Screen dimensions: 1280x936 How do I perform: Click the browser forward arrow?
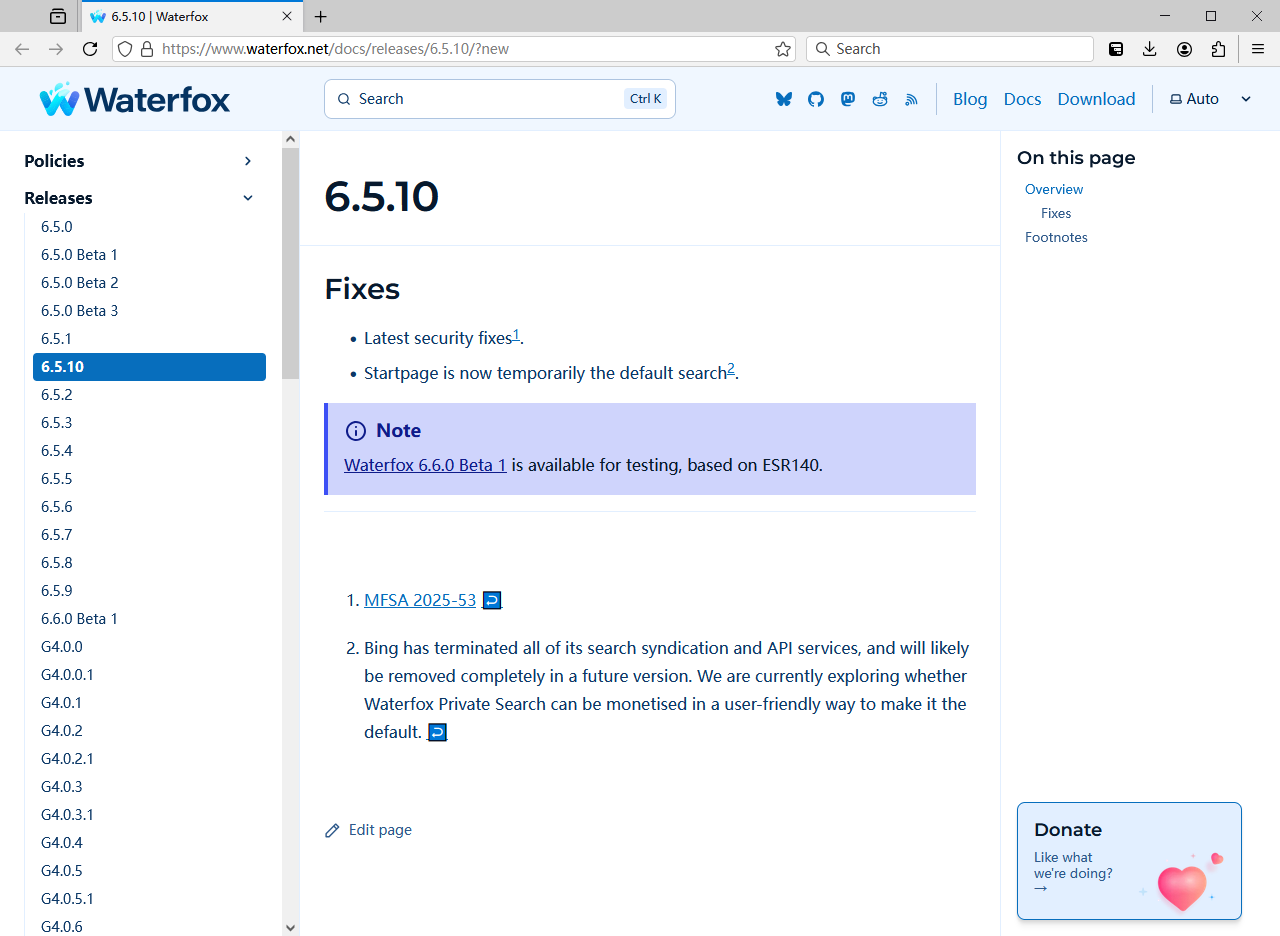[x=56, y=49]
